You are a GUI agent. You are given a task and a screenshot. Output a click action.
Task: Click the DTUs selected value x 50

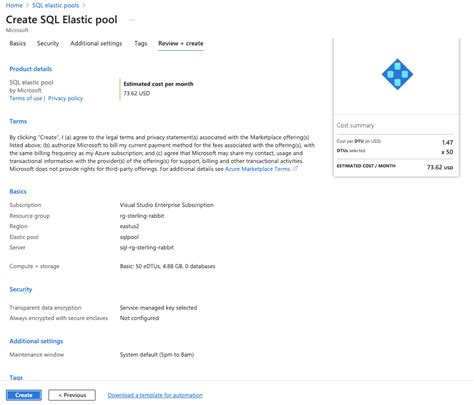[447, 152]
